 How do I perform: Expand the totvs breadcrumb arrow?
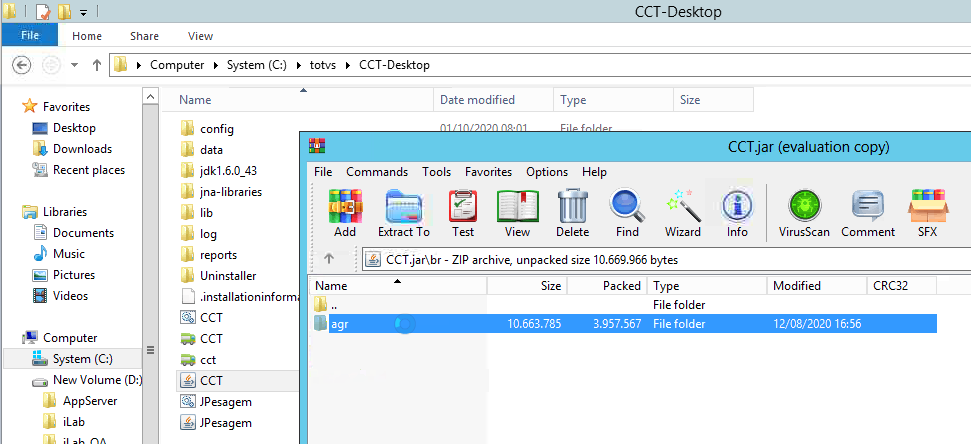[x=348, y=65]
